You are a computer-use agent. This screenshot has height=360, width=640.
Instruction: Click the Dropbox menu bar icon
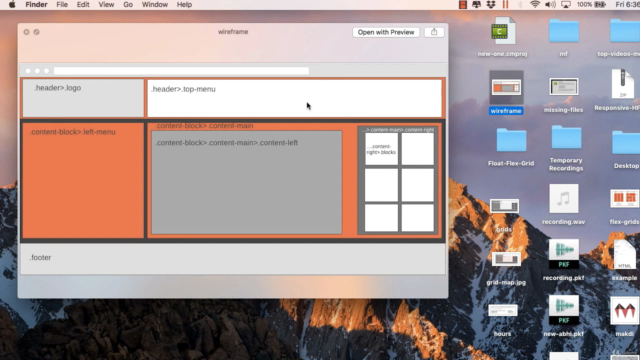coord(491,4)
